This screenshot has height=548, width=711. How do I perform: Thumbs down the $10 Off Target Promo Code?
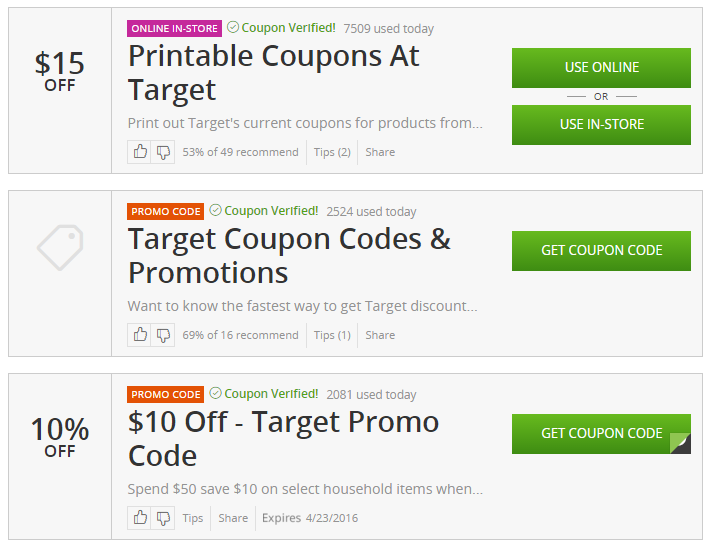(163, 518)
